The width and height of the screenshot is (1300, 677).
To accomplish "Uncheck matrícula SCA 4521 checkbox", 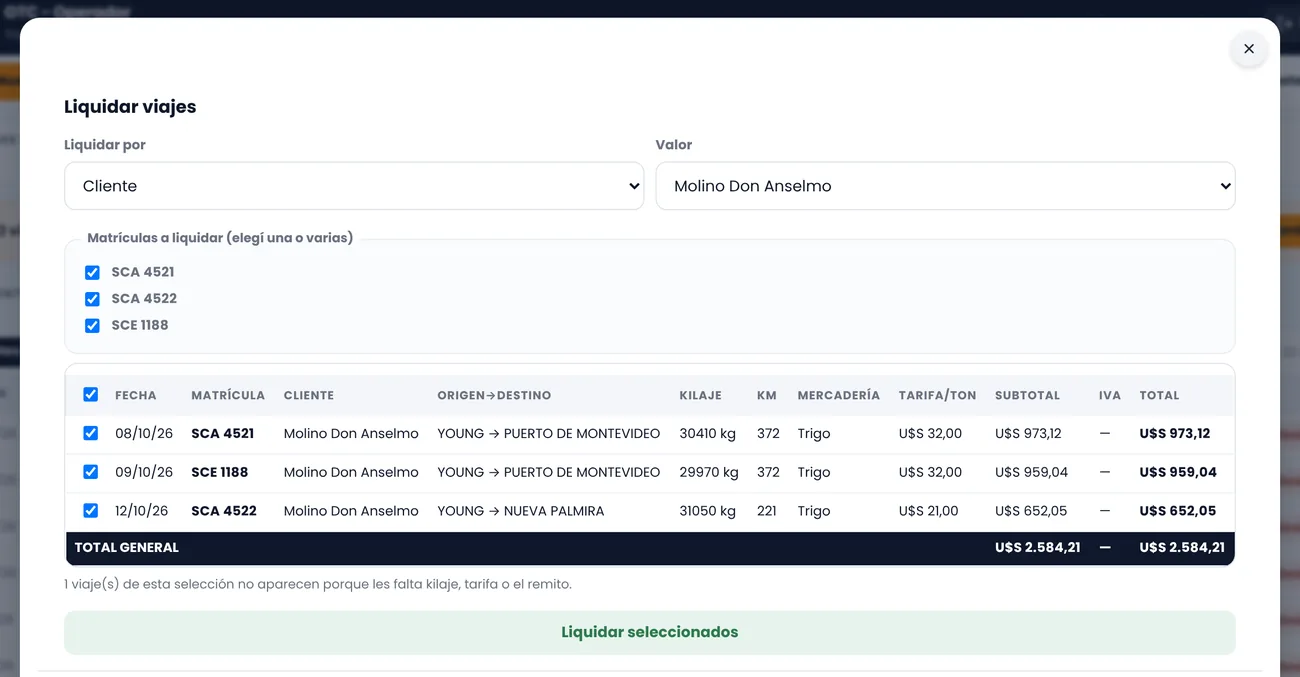I will point(92,272).
